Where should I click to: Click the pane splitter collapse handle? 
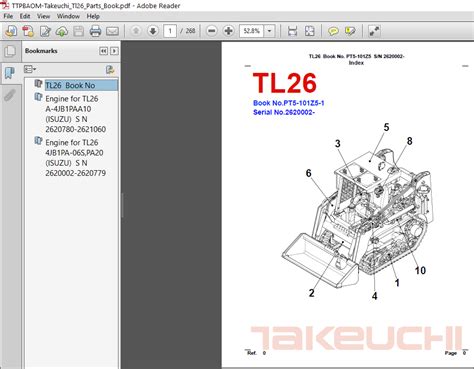122,205
